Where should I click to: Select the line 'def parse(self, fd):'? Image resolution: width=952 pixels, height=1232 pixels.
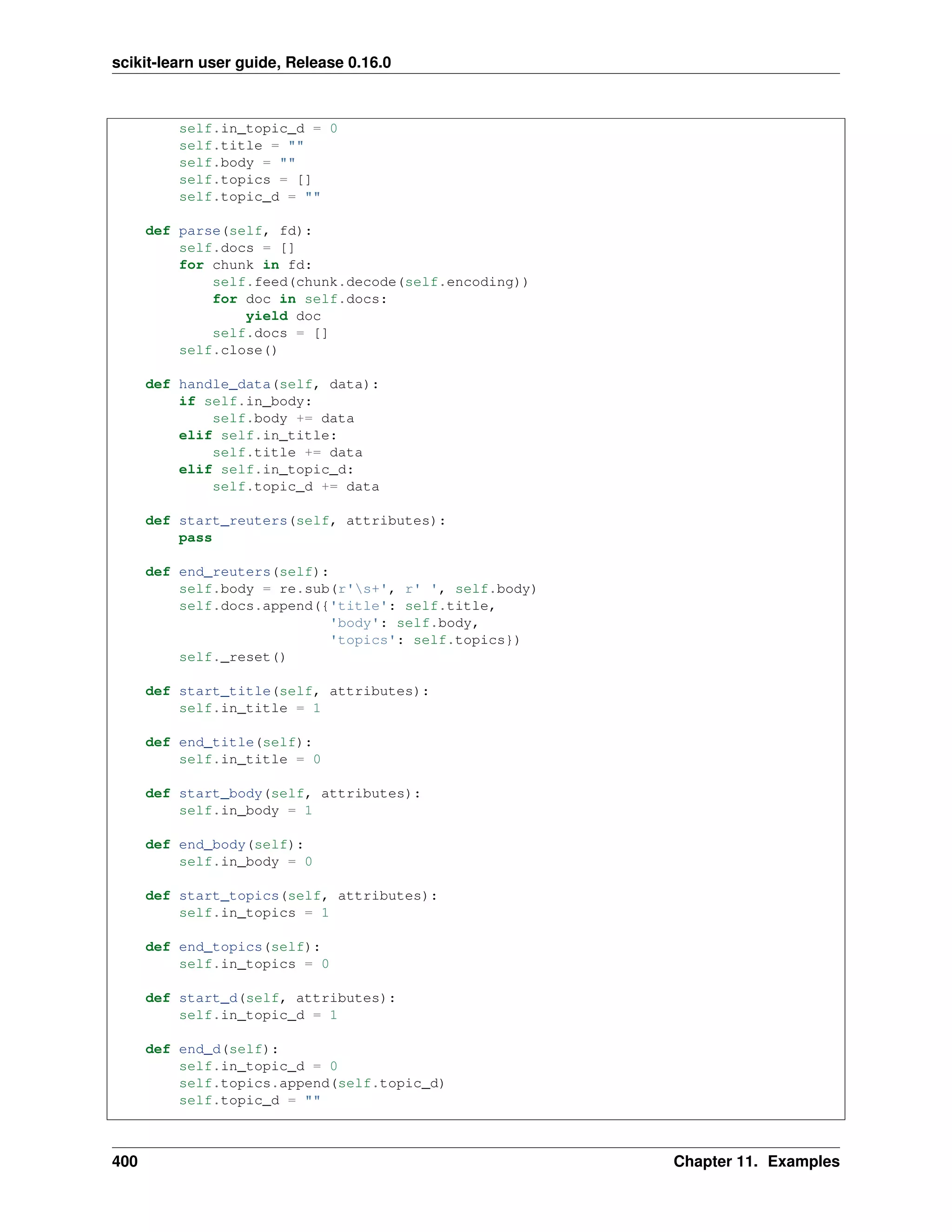228,231
